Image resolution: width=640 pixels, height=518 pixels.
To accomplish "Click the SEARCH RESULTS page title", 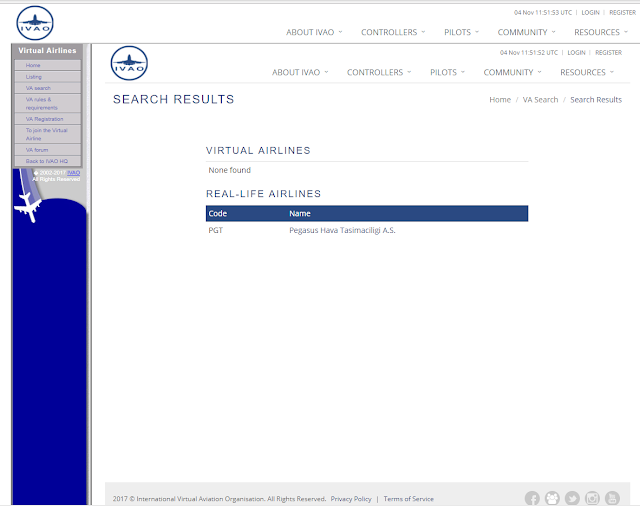I will click(x=174, y=99).
